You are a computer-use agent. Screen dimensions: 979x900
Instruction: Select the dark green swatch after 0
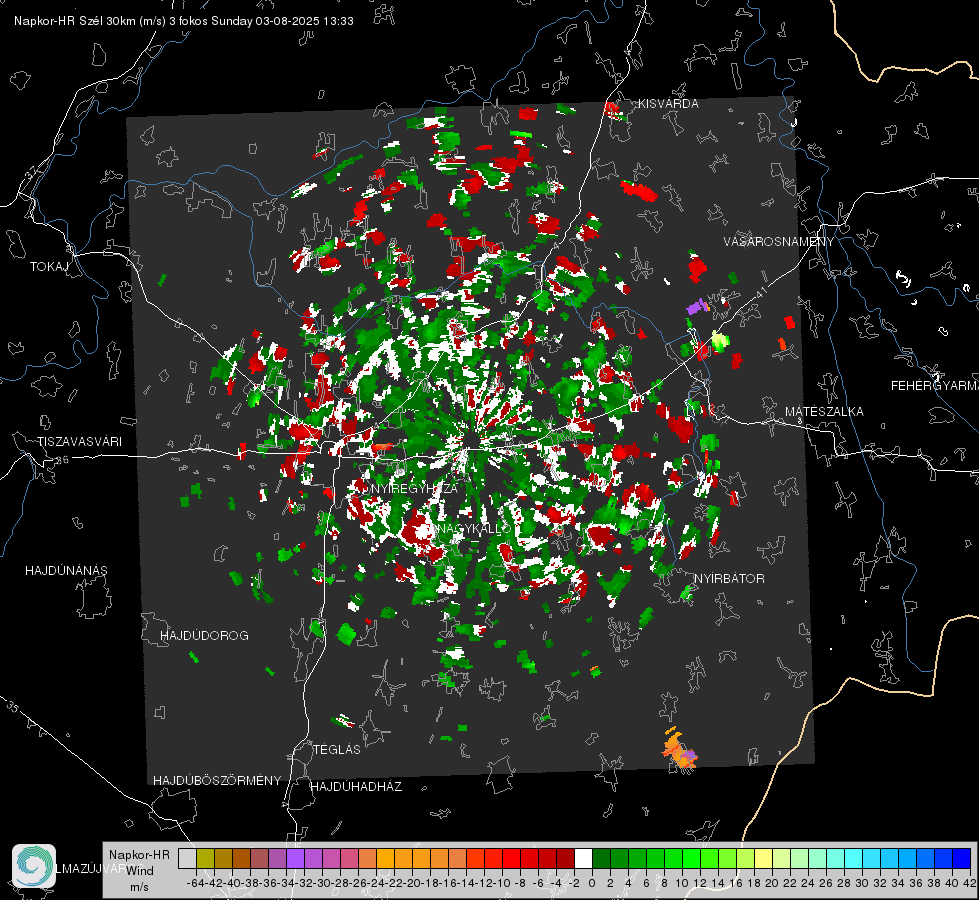coord(601,859)
